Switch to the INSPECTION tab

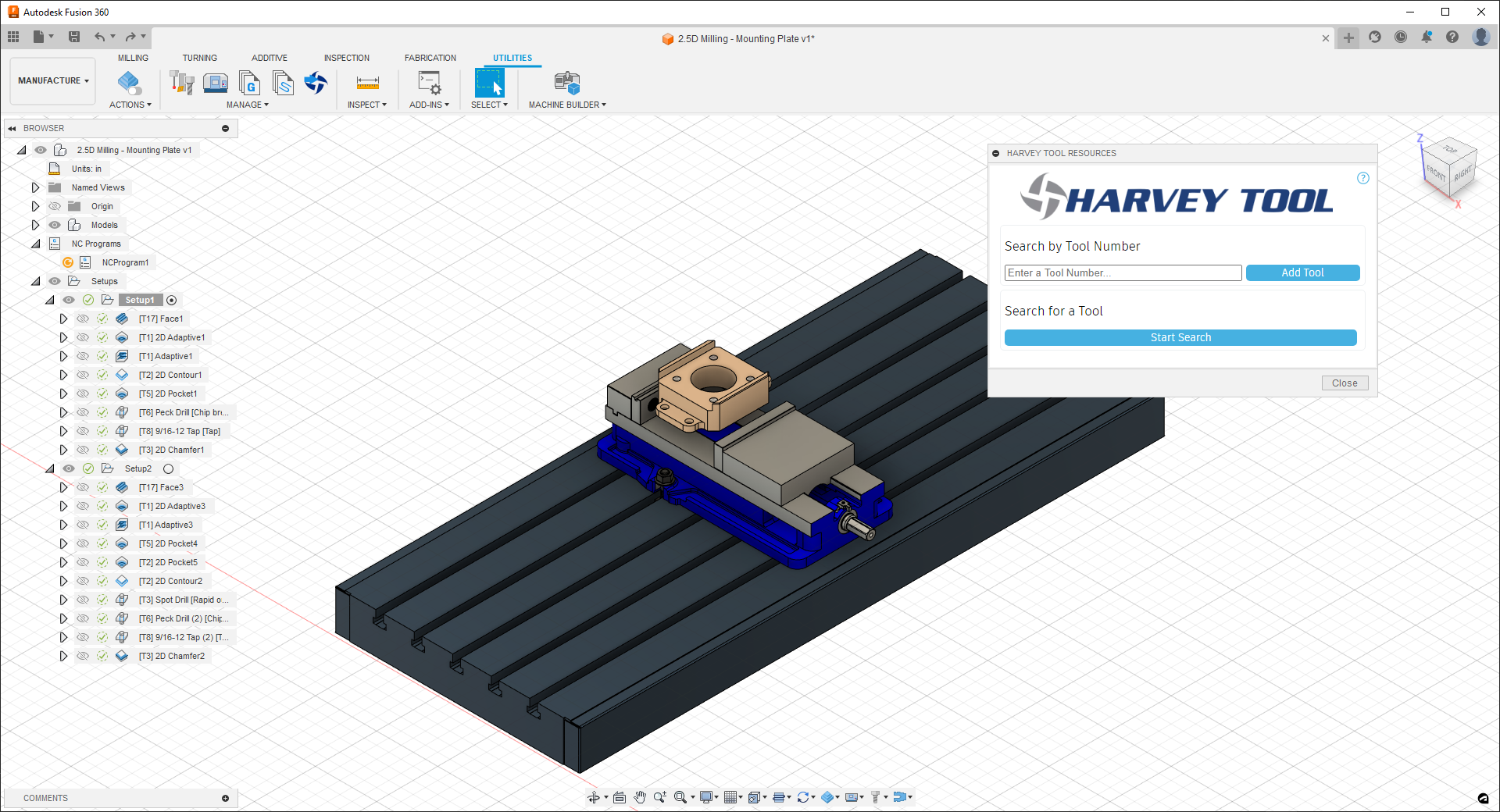click(x=346, y=58)
